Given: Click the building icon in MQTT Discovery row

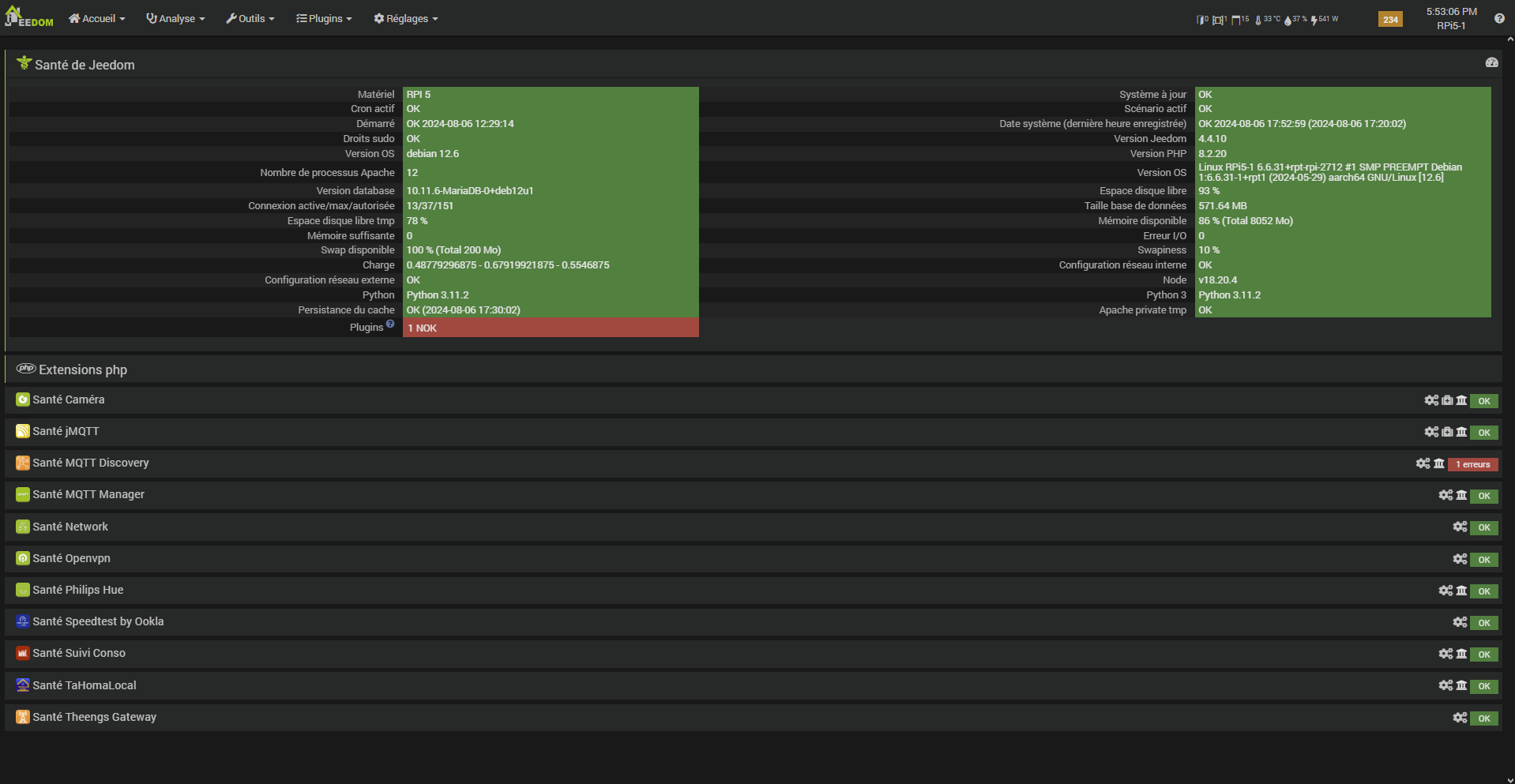Looking at the screenshot, I should 1439,463.
